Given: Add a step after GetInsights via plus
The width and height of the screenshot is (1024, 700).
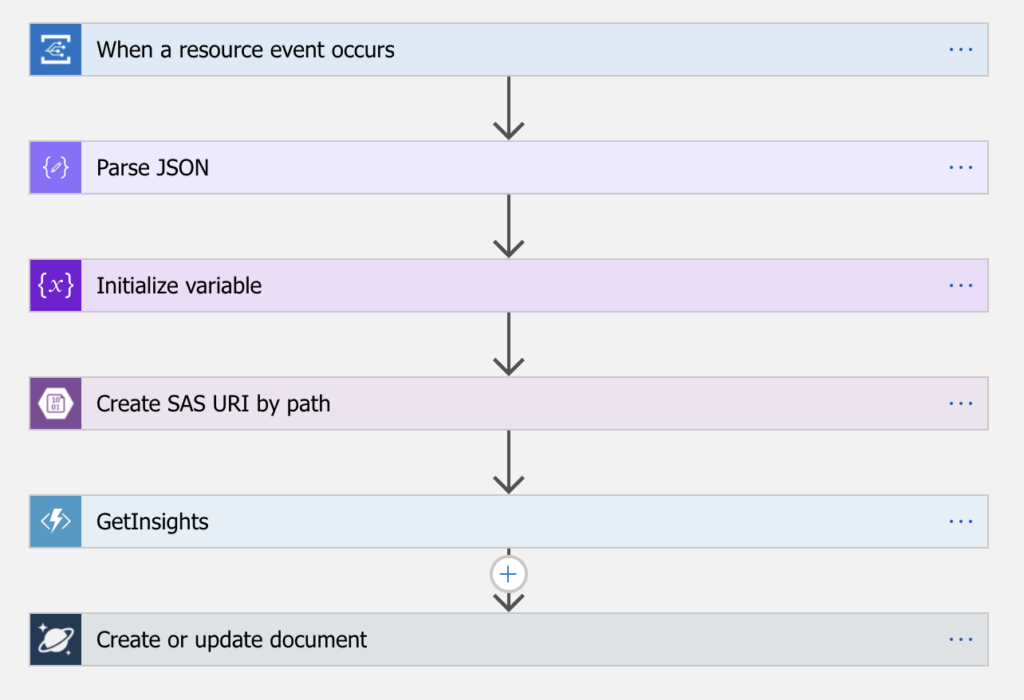Looking at the screenshot, I should pos(509,574).
